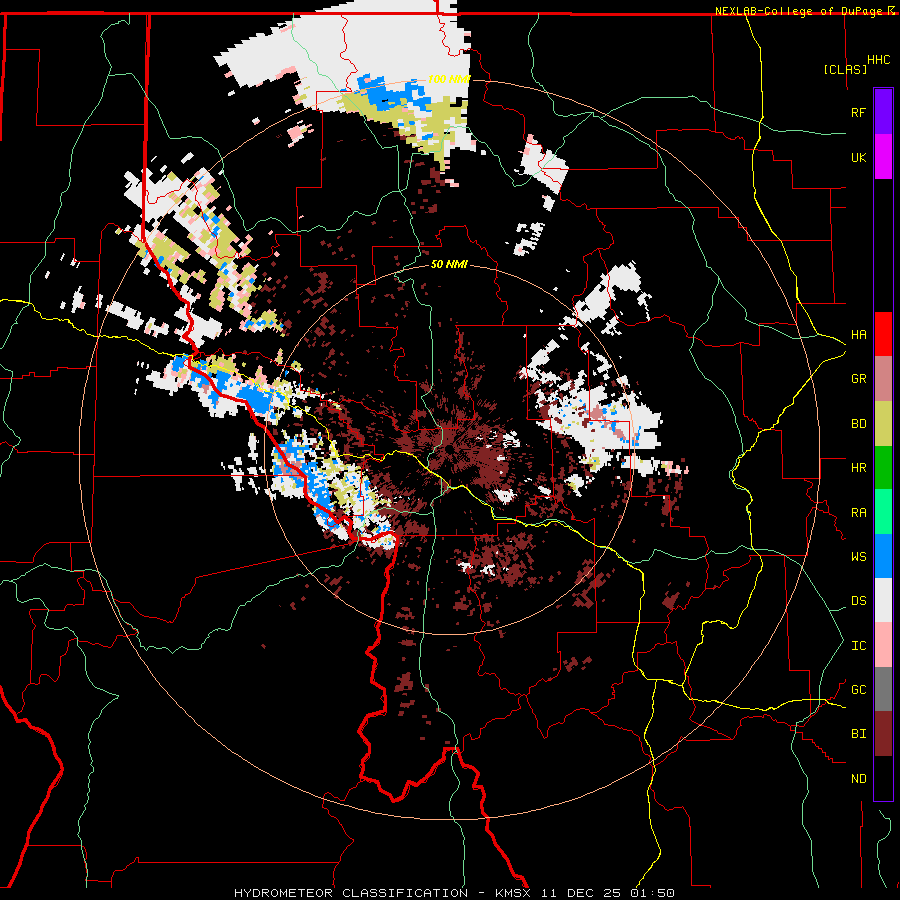This screenshot has height=900, width=900.
Task: Click the UK legend label
Action: pyautogui.click(x=858, y=157)
